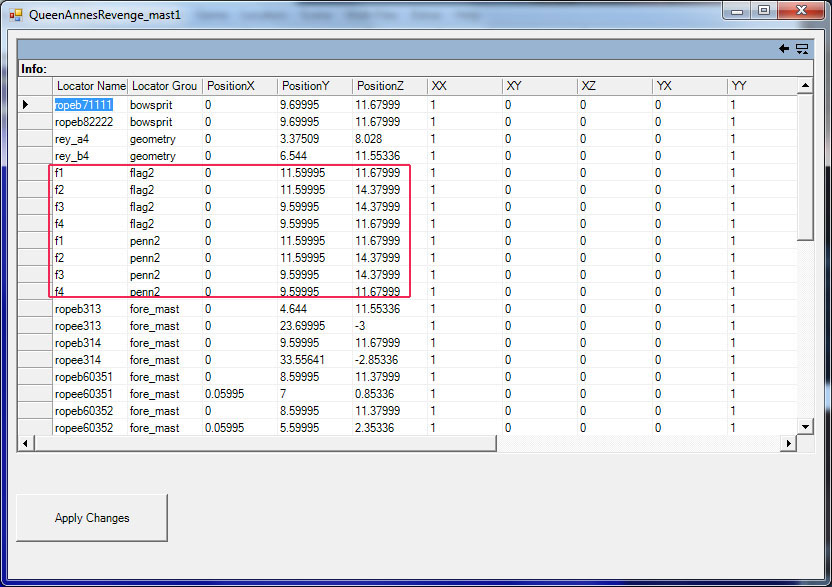Click the geometry group cell for rey_a4
The width and height of the screenshot is (832, 587).
164,139
